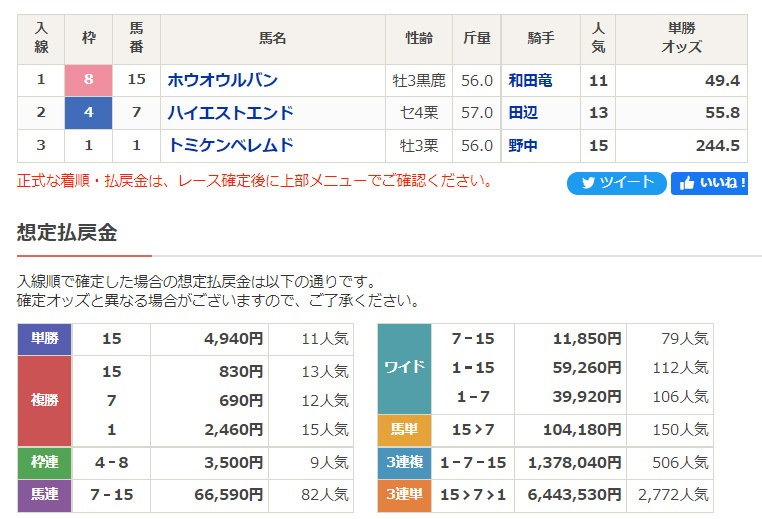Click the red race-confirmation notice text
The width and height of the screenshot is (762, 519).
tap(255, 181)
